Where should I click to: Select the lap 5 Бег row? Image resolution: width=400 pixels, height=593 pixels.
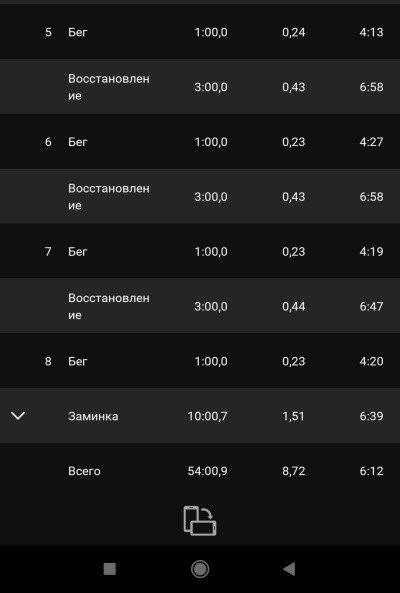[x=200, y=32]
